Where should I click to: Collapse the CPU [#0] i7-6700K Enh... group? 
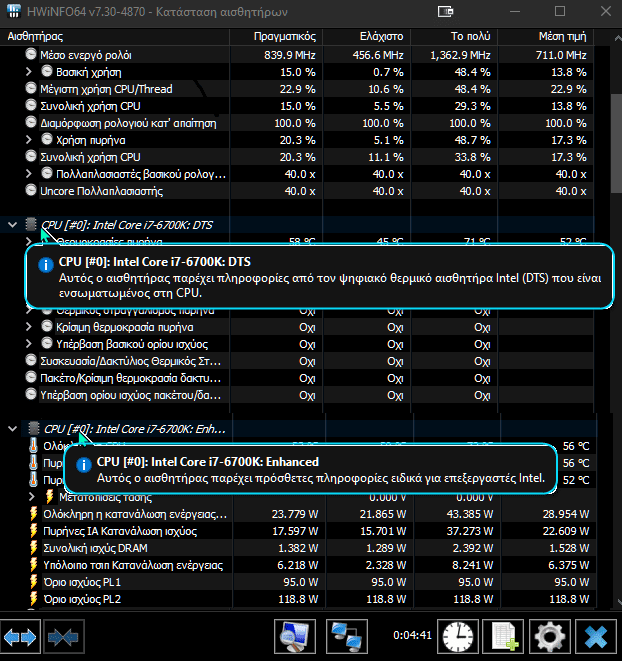13,429
